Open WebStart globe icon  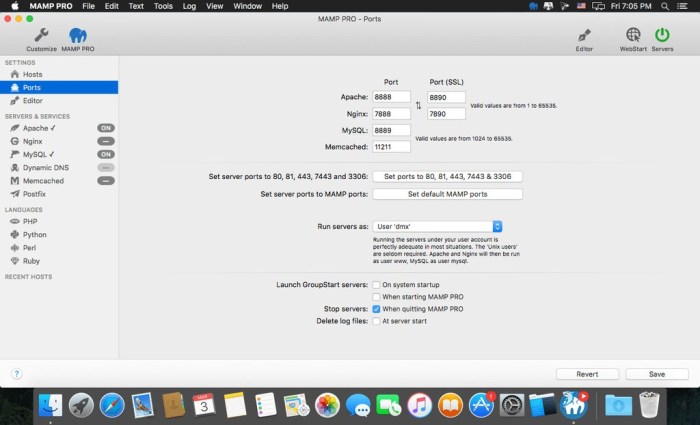coord(632,36)
